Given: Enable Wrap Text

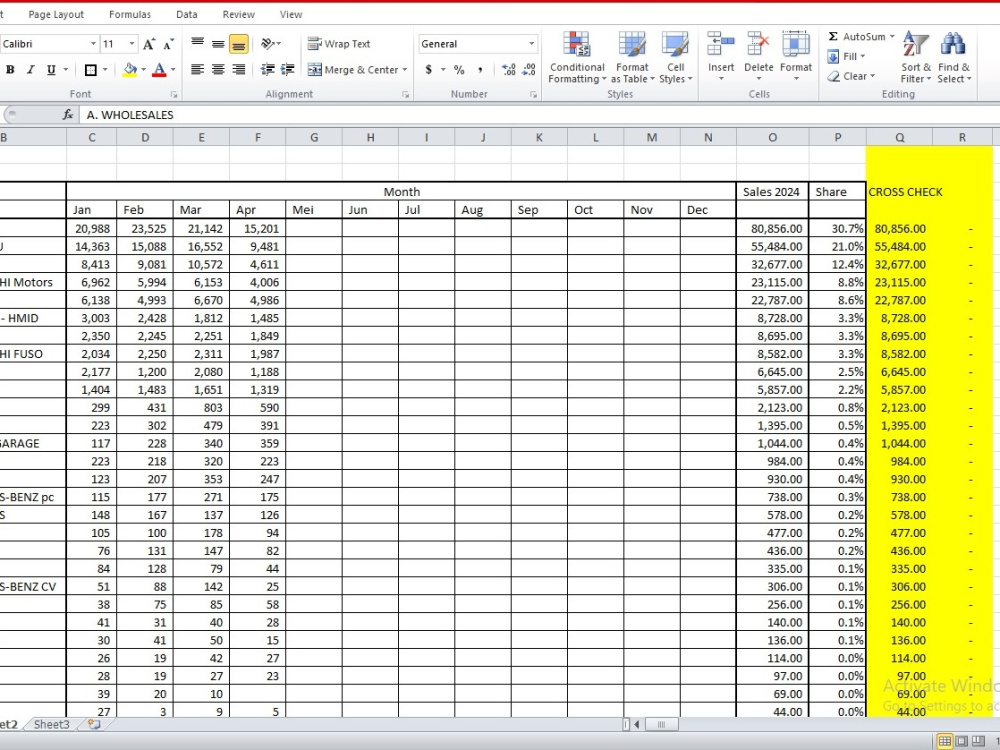Looking at the screenshot, I should pyautogui.click(x=339, y=43).
